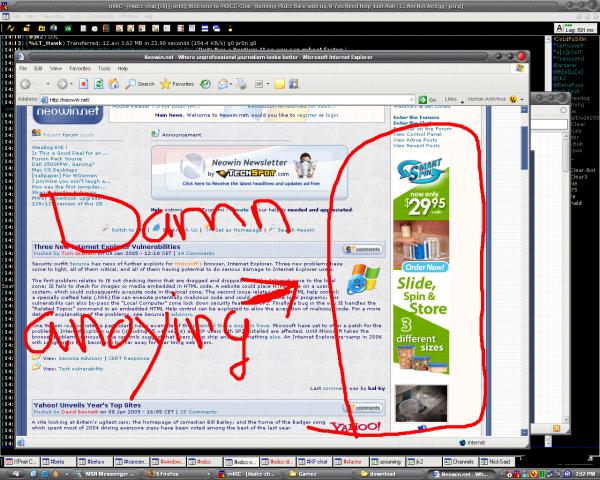600x480 pixels.
Task: Open the Enter the Forums link
Action: (x=416, y=118)
